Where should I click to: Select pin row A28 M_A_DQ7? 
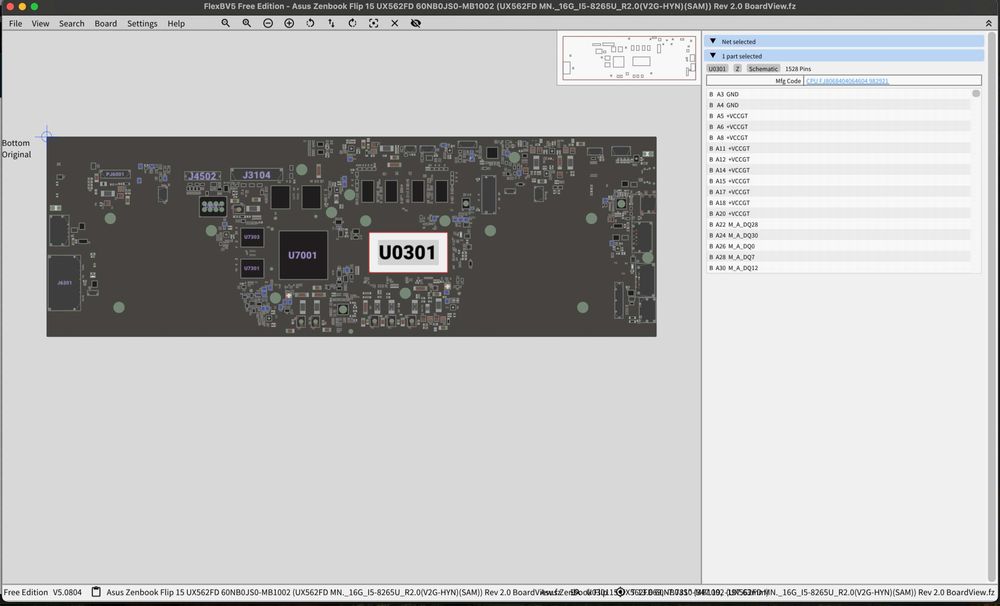[x=839, y=256]
